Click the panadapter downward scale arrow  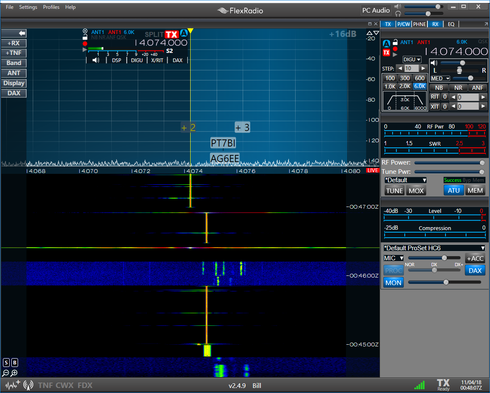[376, 33]
